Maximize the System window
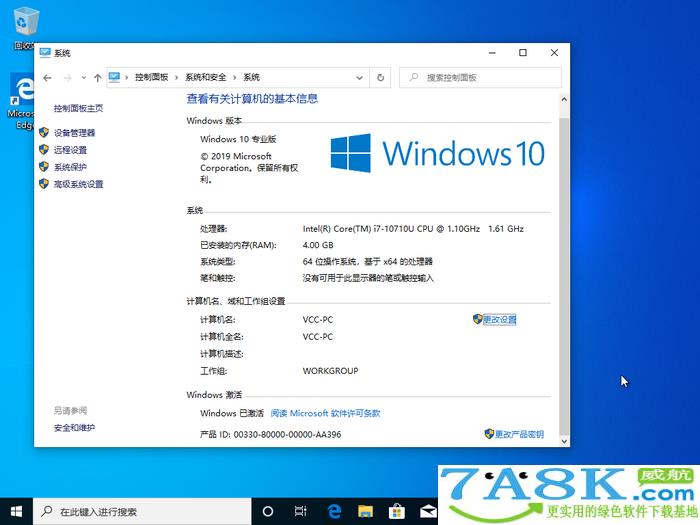700x525 pixels. click(523, 53)
